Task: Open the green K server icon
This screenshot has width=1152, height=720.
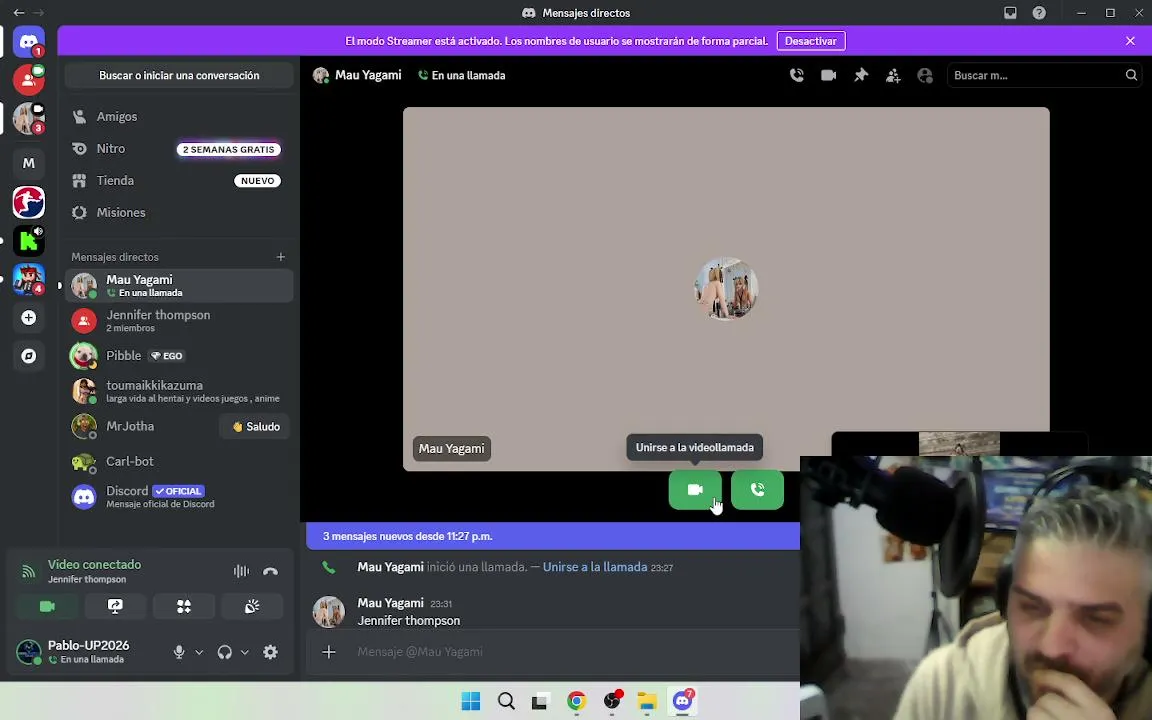Action: click(x=29, y=240)
